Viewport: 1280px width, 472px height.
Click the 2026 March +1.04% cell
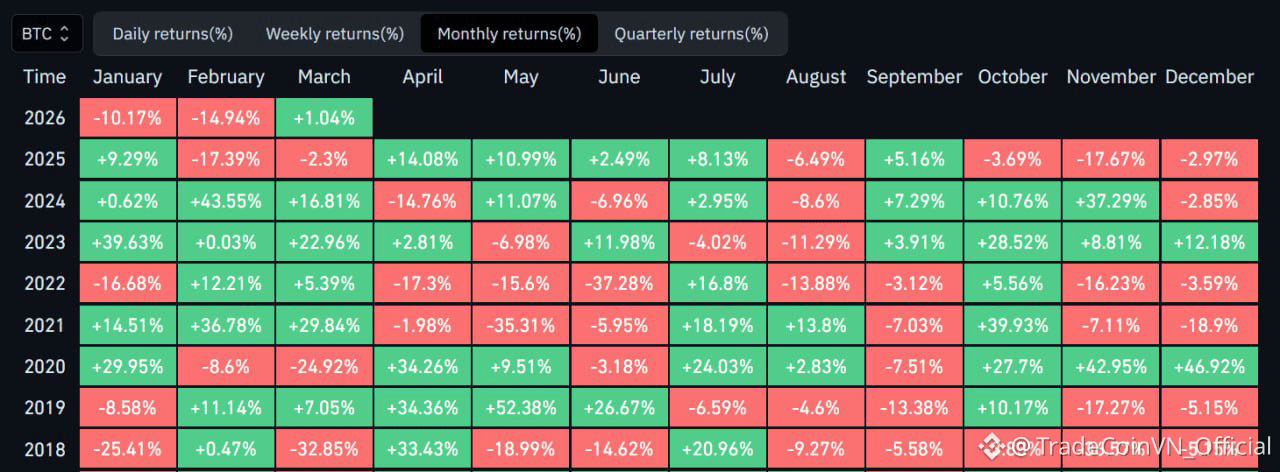pyautogui.click(x=324, y=118)
